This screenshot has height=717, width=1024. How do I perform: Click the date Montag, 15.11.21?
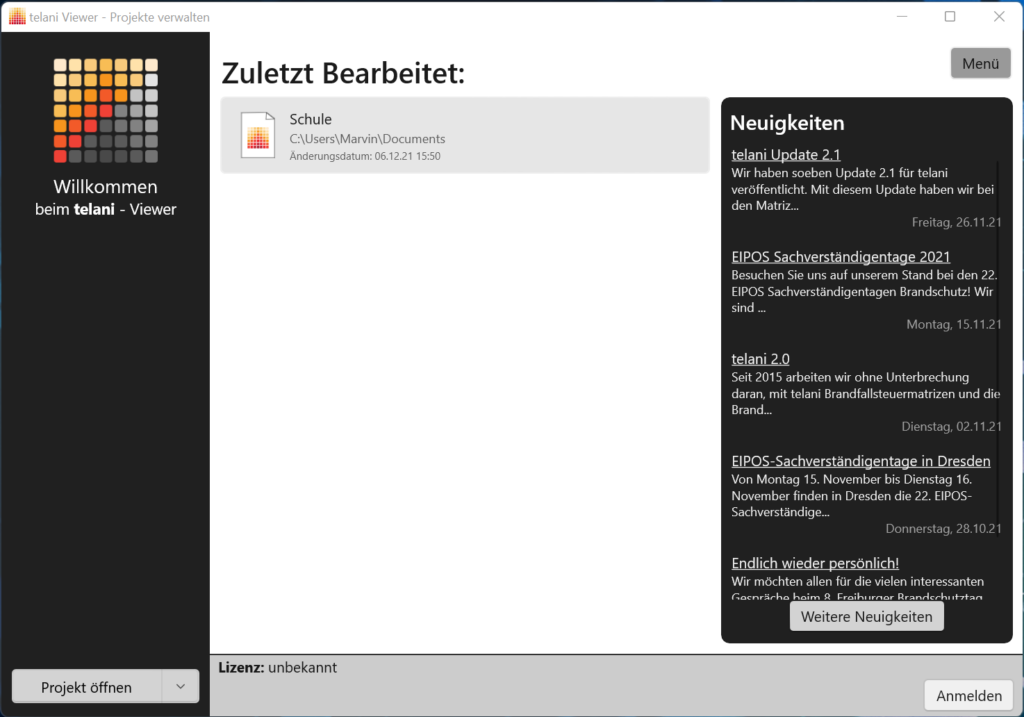pyautogui.click(x=953, y=324)
